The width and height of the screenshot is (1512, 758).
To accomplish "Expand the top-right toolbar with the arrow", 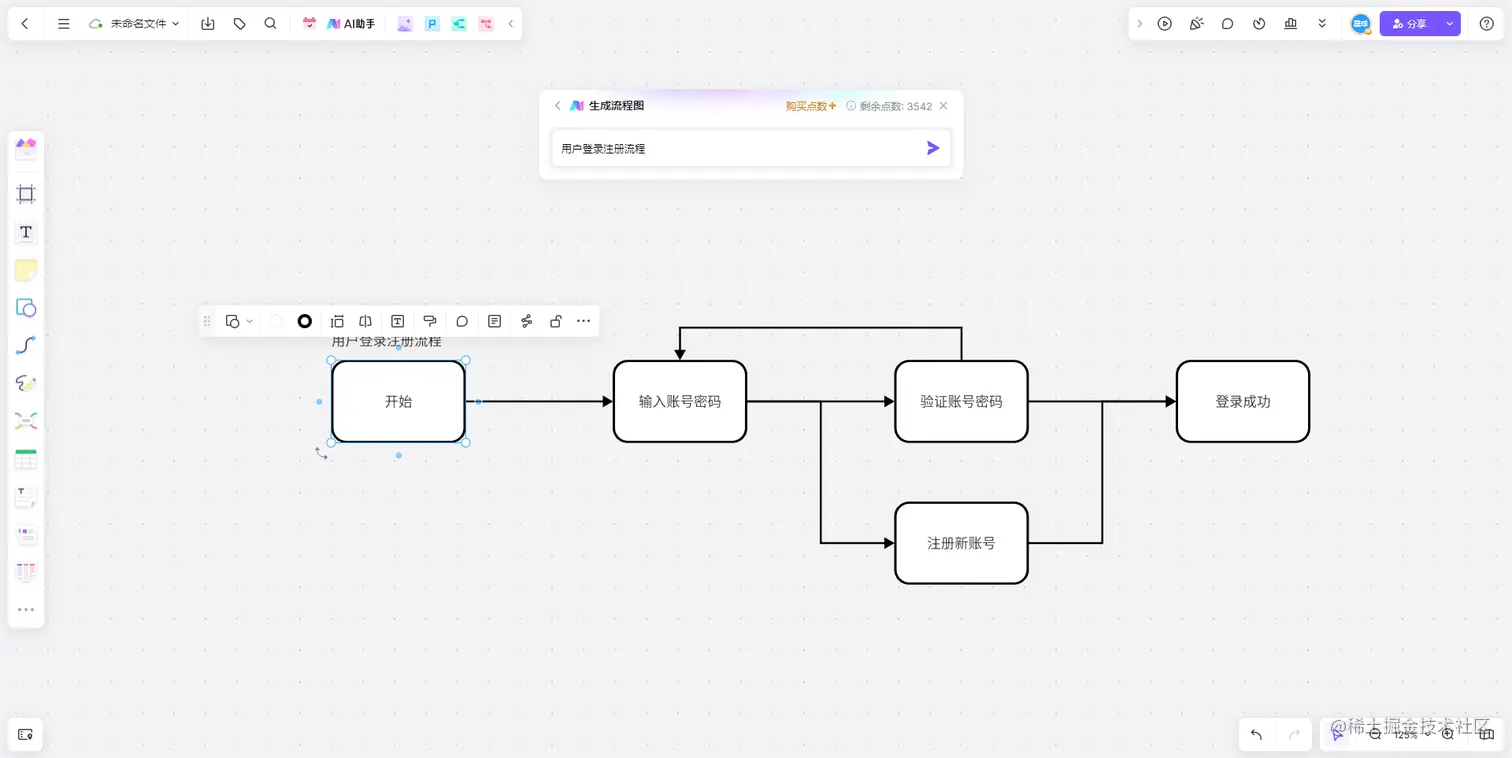I will tap(1139, 24).
